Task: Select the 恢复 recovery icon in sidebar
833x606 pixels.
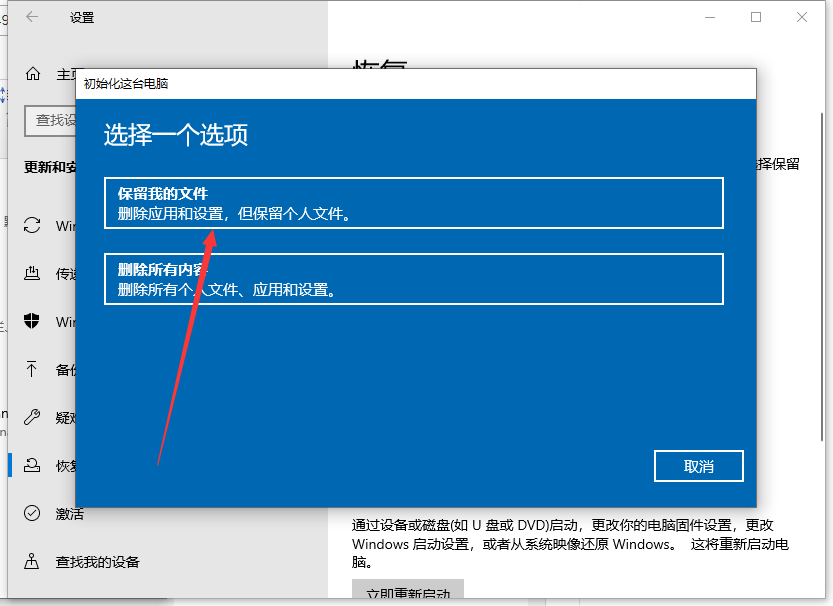Action: [x=33, y=465]
